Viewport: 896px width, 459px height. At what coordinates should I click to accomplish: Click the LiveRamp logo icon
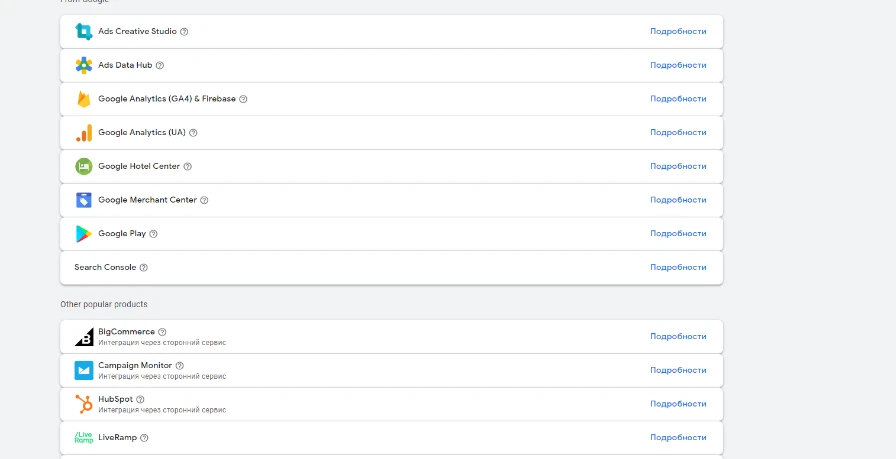click(x=83, y=438)
